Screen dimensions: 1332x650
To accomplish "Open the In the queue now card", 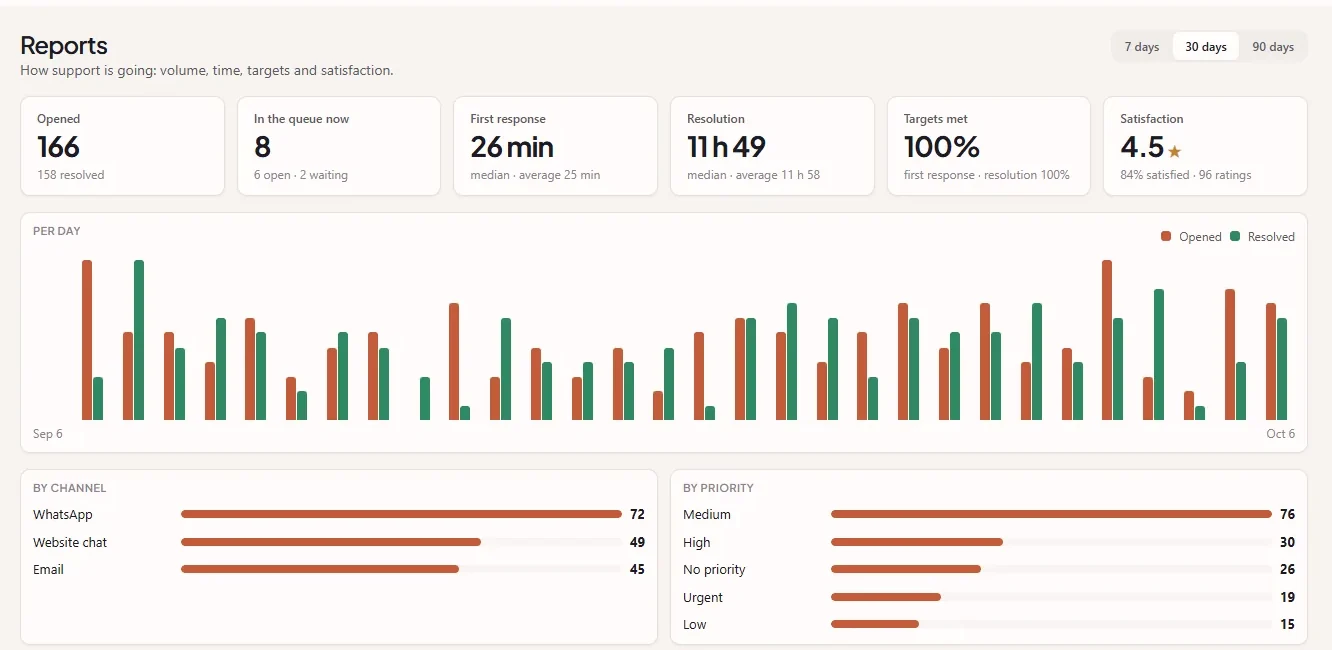I will (x=339, y=146).
